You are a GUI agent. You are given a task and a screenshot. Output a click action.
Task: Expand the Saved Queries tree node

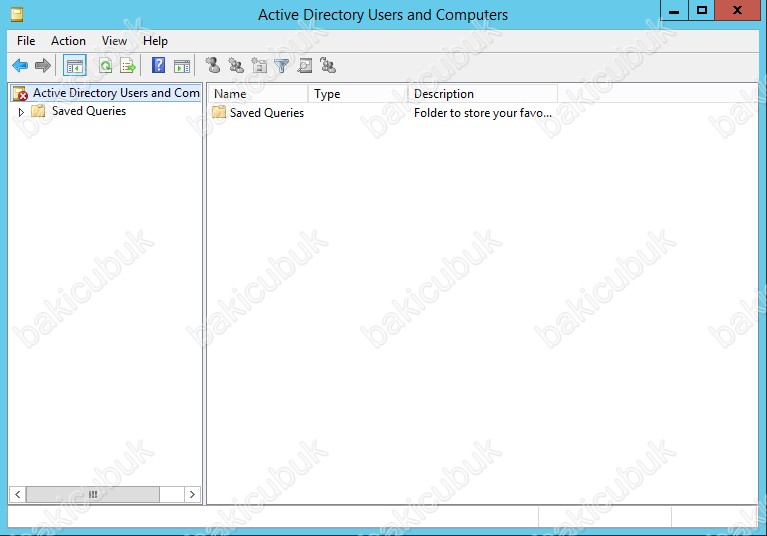(x=21, y=112)
